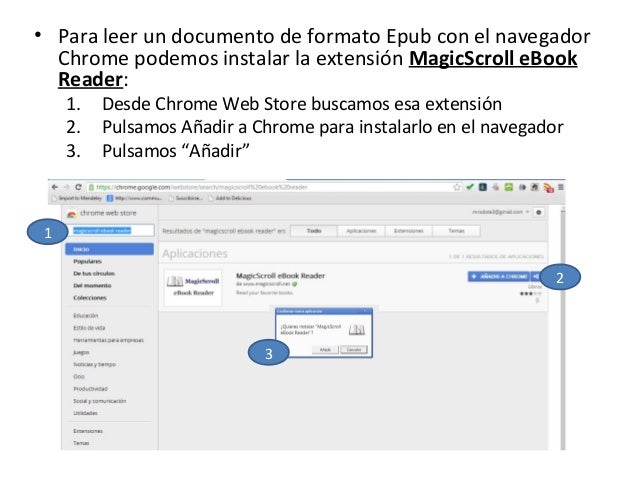This screenshot has height=479, width=638.
Task: Select the Aplicaciones filter tab
Action: 361,231
